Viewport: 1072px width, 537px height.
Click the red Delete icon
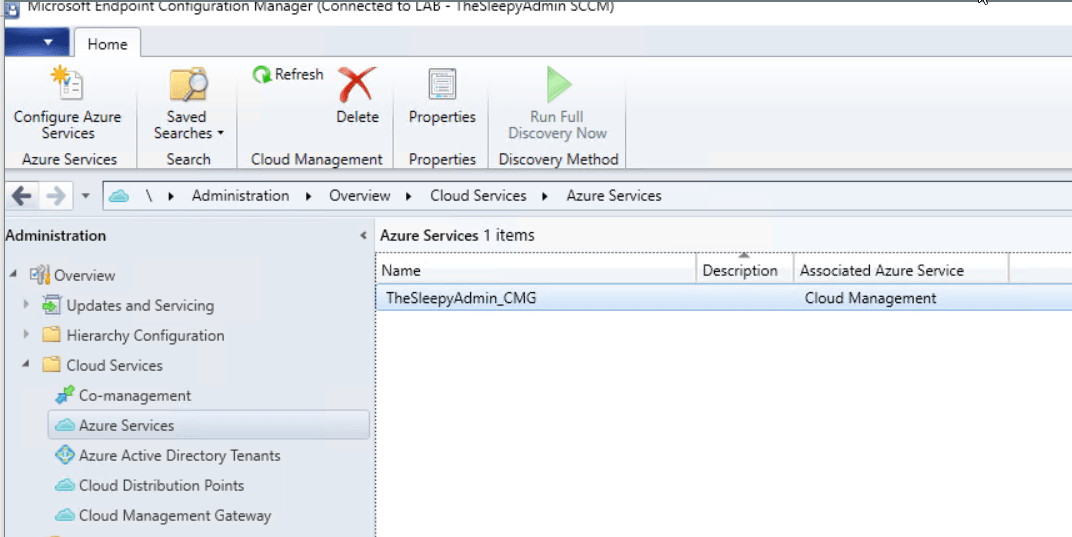pyautogui.click(x=356, y=86)
